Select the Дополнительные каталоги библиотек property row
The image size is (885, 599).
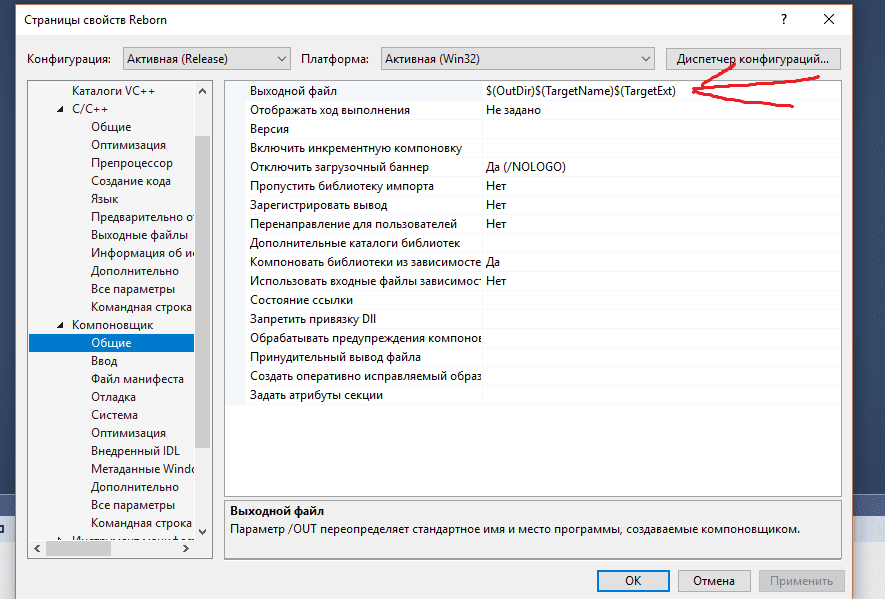pos(354,243)
